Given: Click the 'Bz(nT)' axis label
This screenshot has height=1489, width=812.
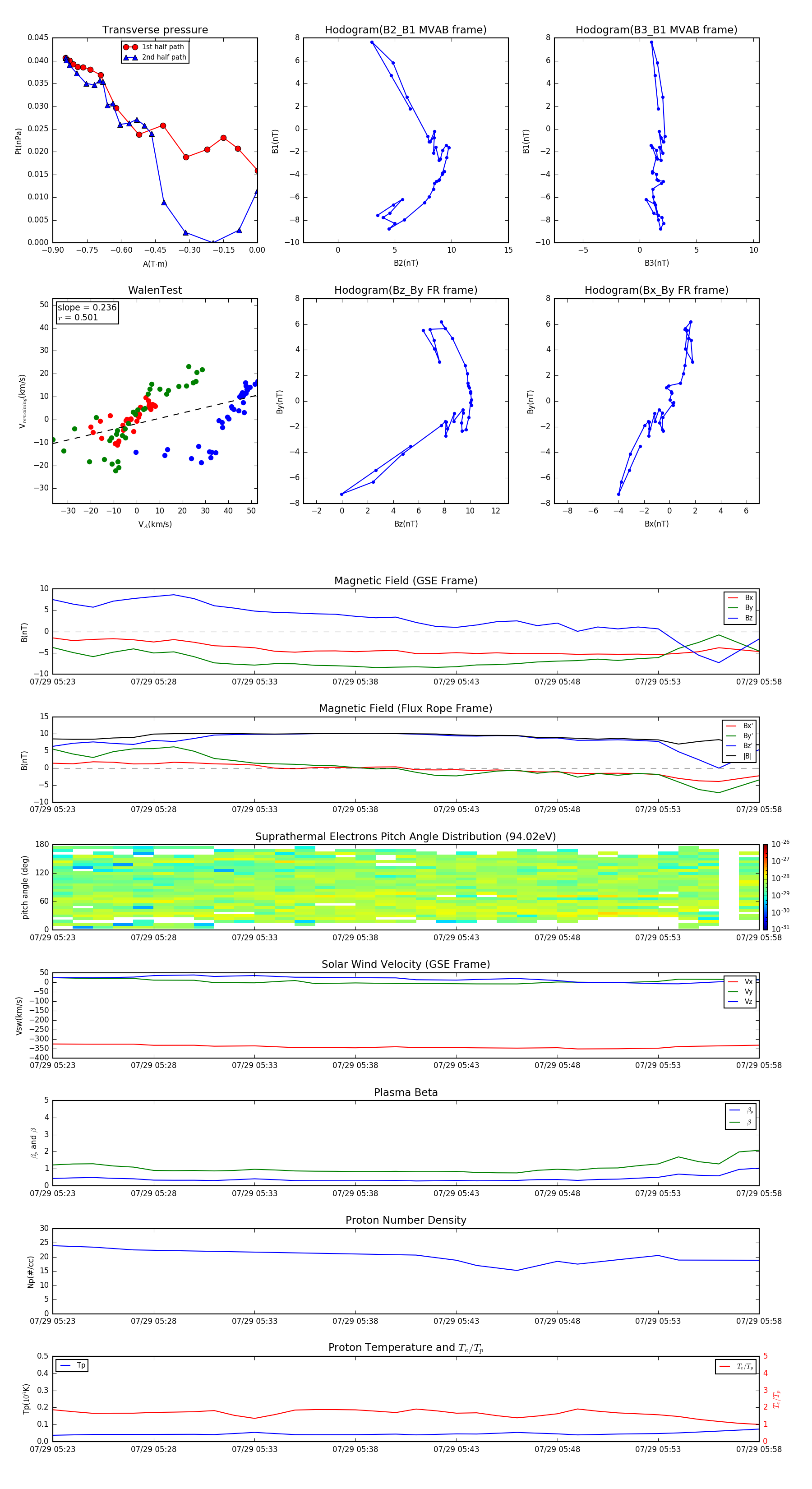Looking at the screenshot, I should [x=406, y=524].
